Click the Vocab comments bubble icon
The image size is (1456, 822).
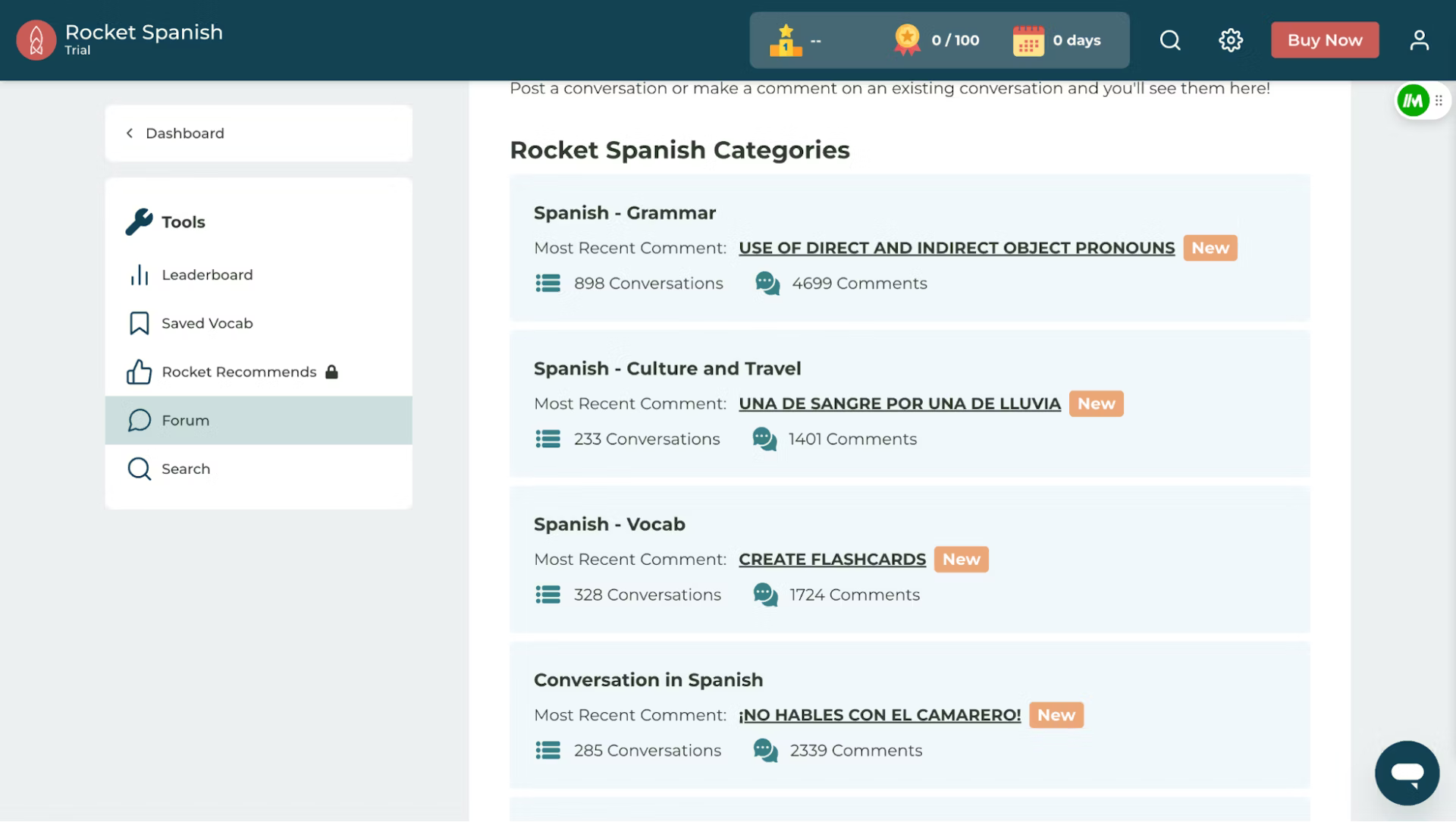[765, 595]
